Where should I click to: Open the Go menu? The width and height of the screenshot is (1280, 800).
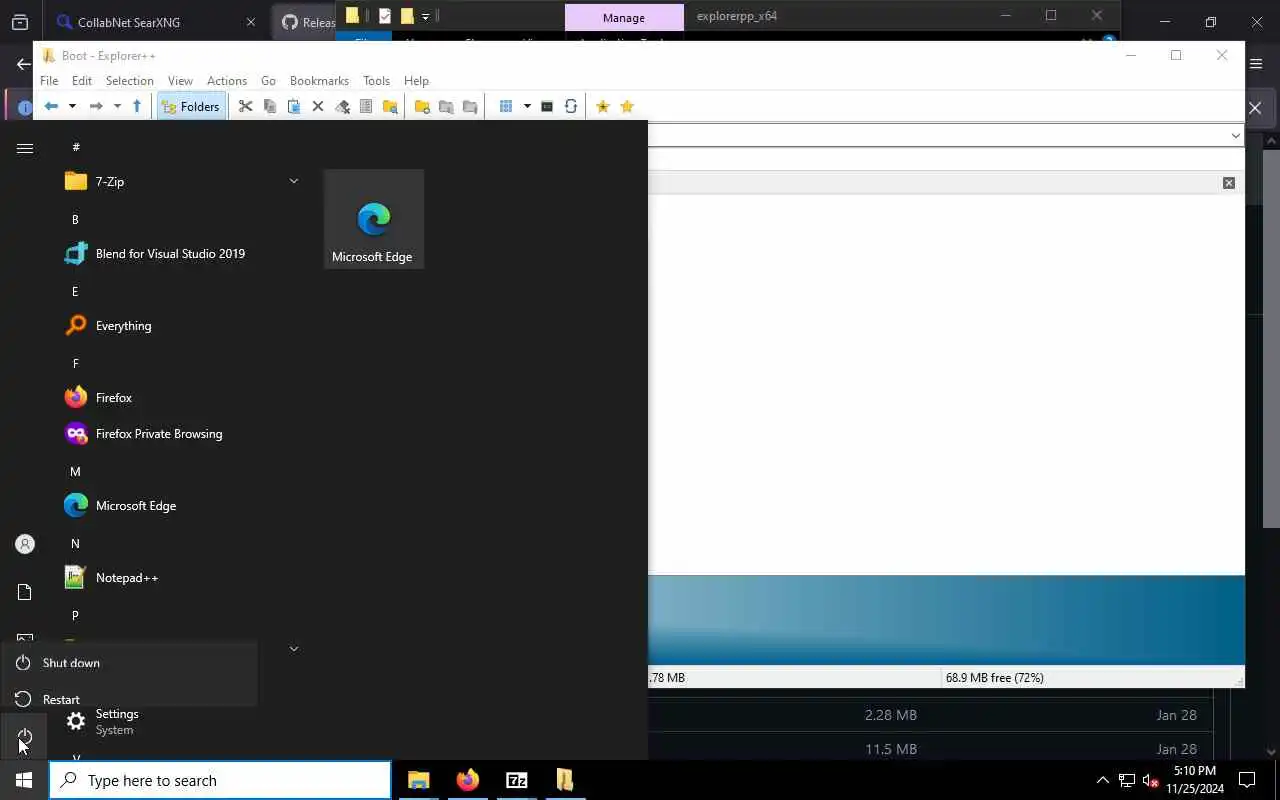tap(268, 81)
